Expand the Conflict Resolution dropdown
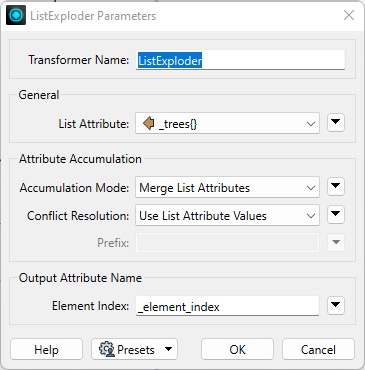This screenshot has width=365, height=370. point(227,216)
